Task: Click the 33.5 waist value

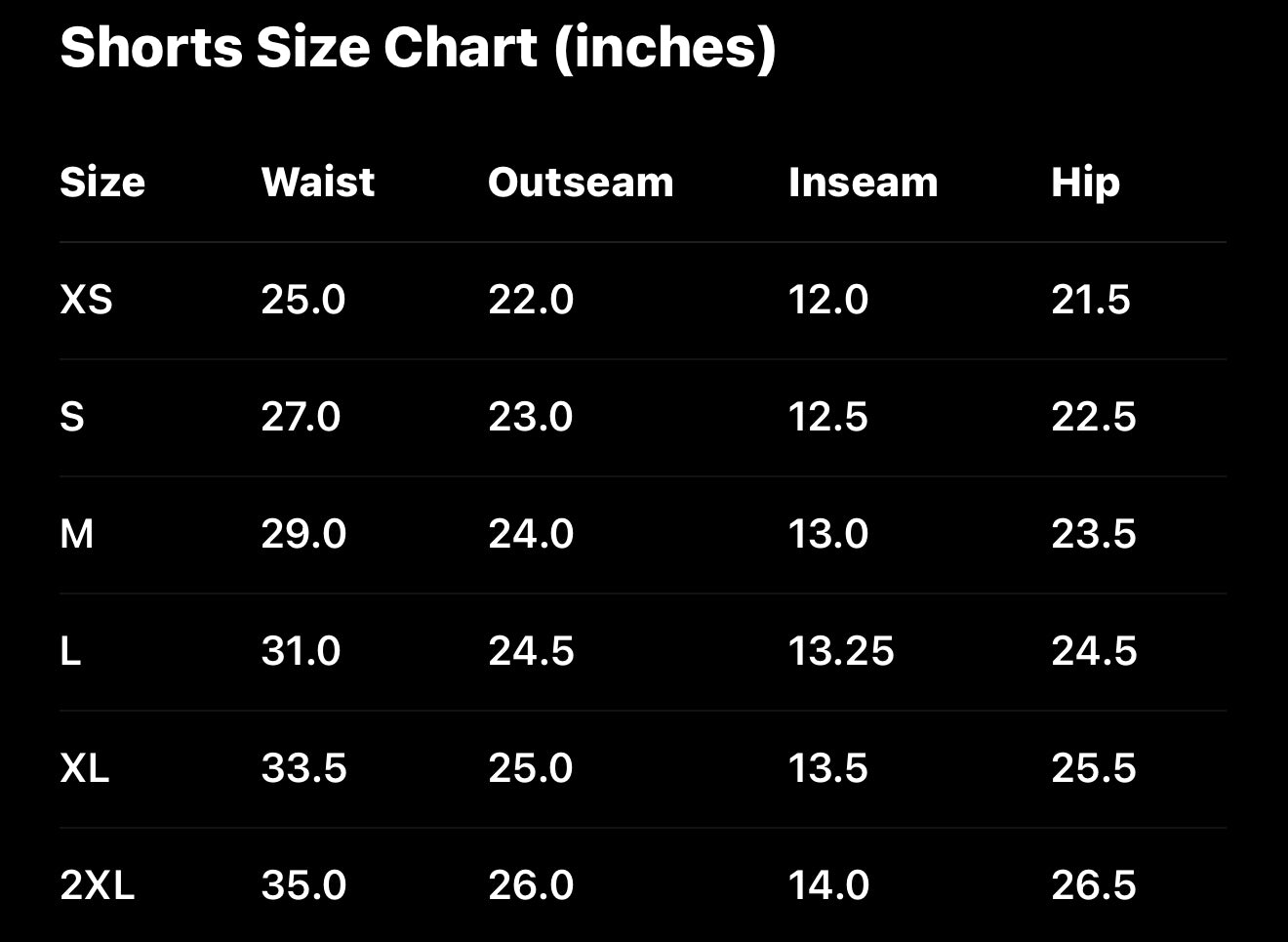Action: (x=303, y=768)
